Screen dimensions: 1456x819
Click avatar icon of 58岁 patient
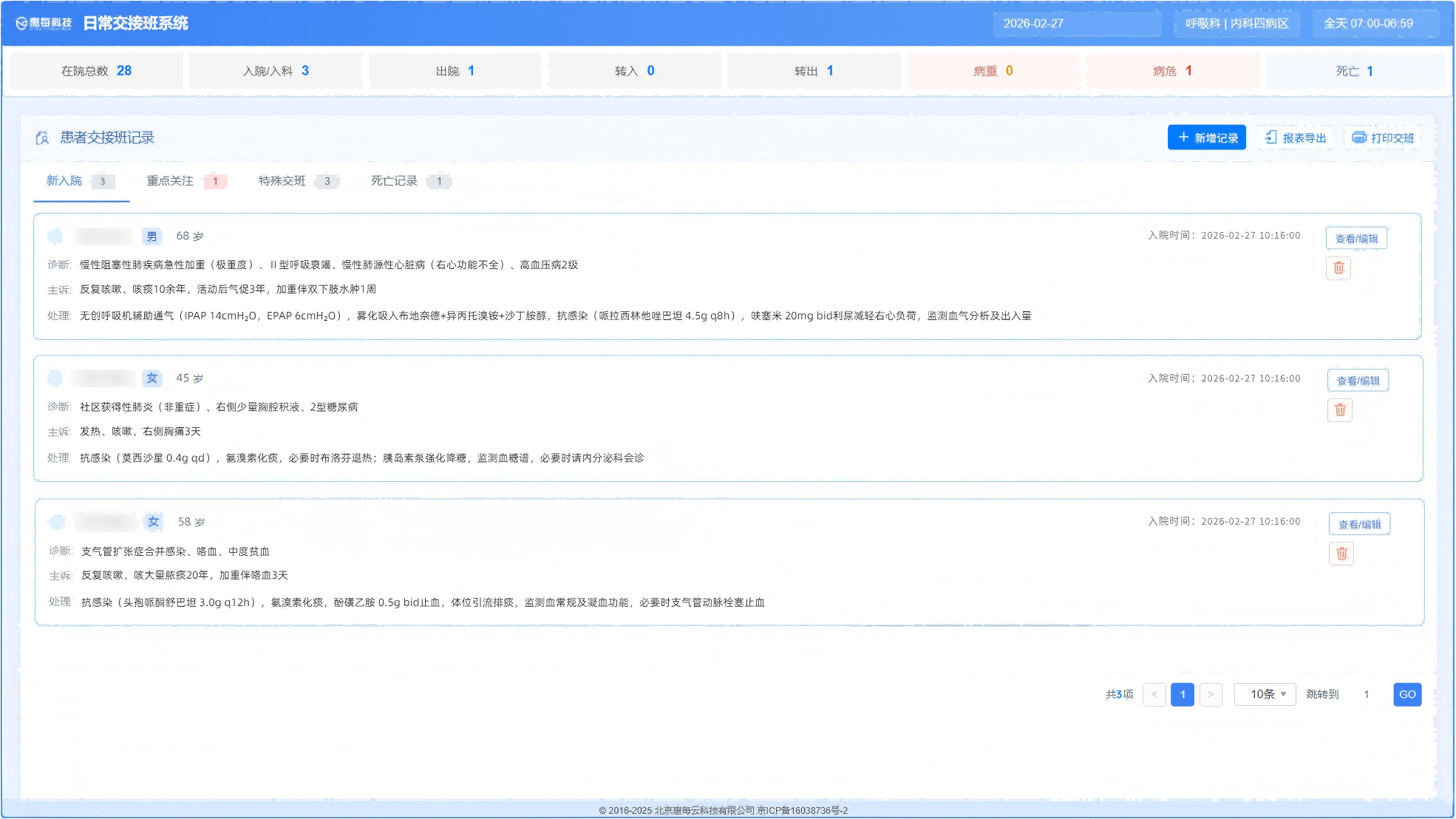56,522
